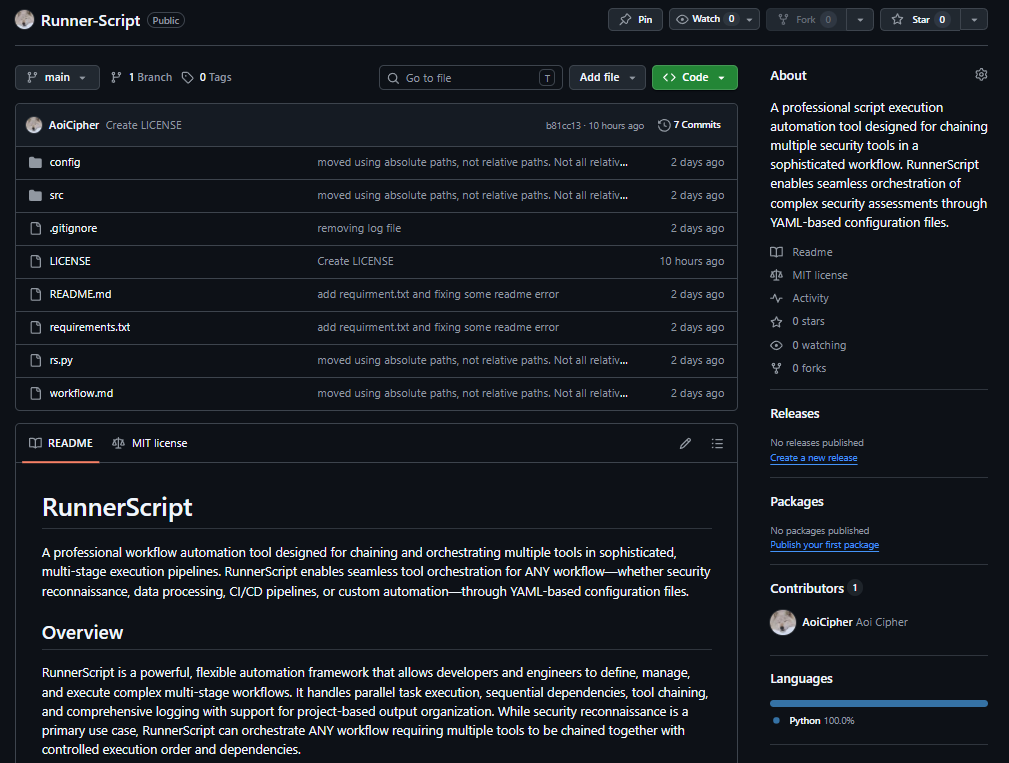1009x763 pixels.
Task: Open the main branch selector
Action: (x=57, y=77)
